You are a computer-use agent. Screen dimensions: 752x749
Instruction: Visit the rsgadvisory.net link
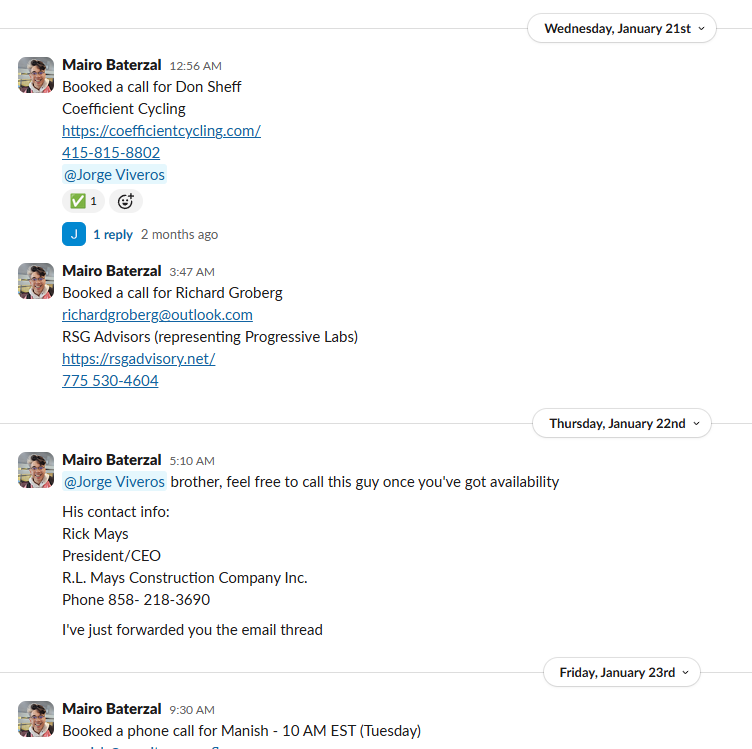pos(138,358)
